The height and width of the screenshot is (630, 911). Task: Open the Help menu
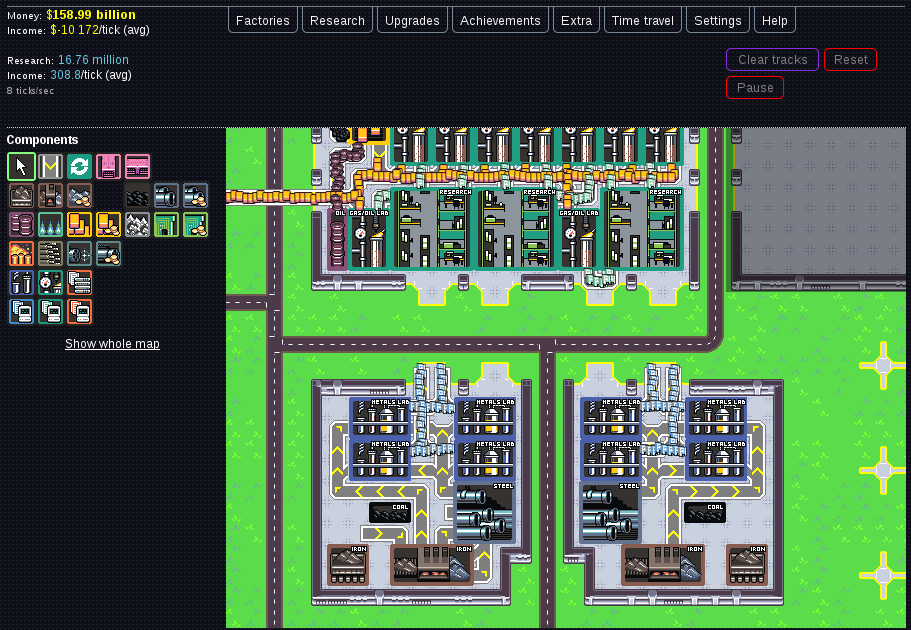774,20
